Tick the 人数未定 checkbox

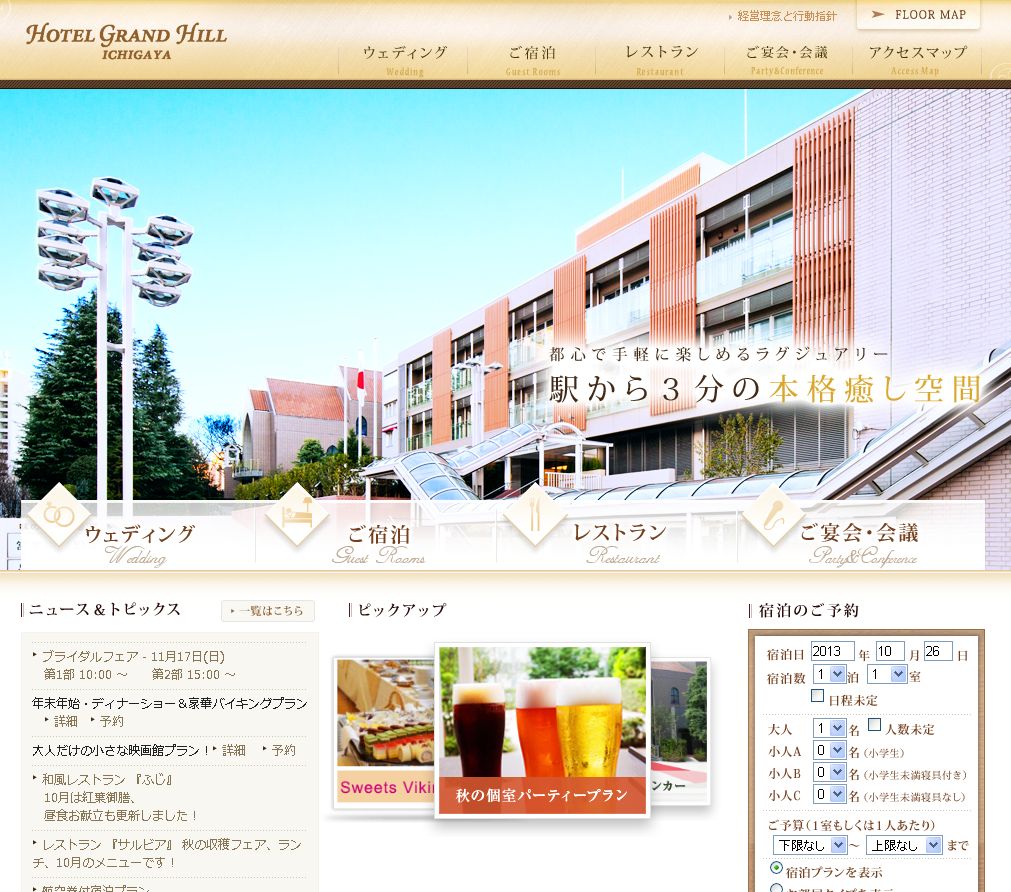click(874, 725)
